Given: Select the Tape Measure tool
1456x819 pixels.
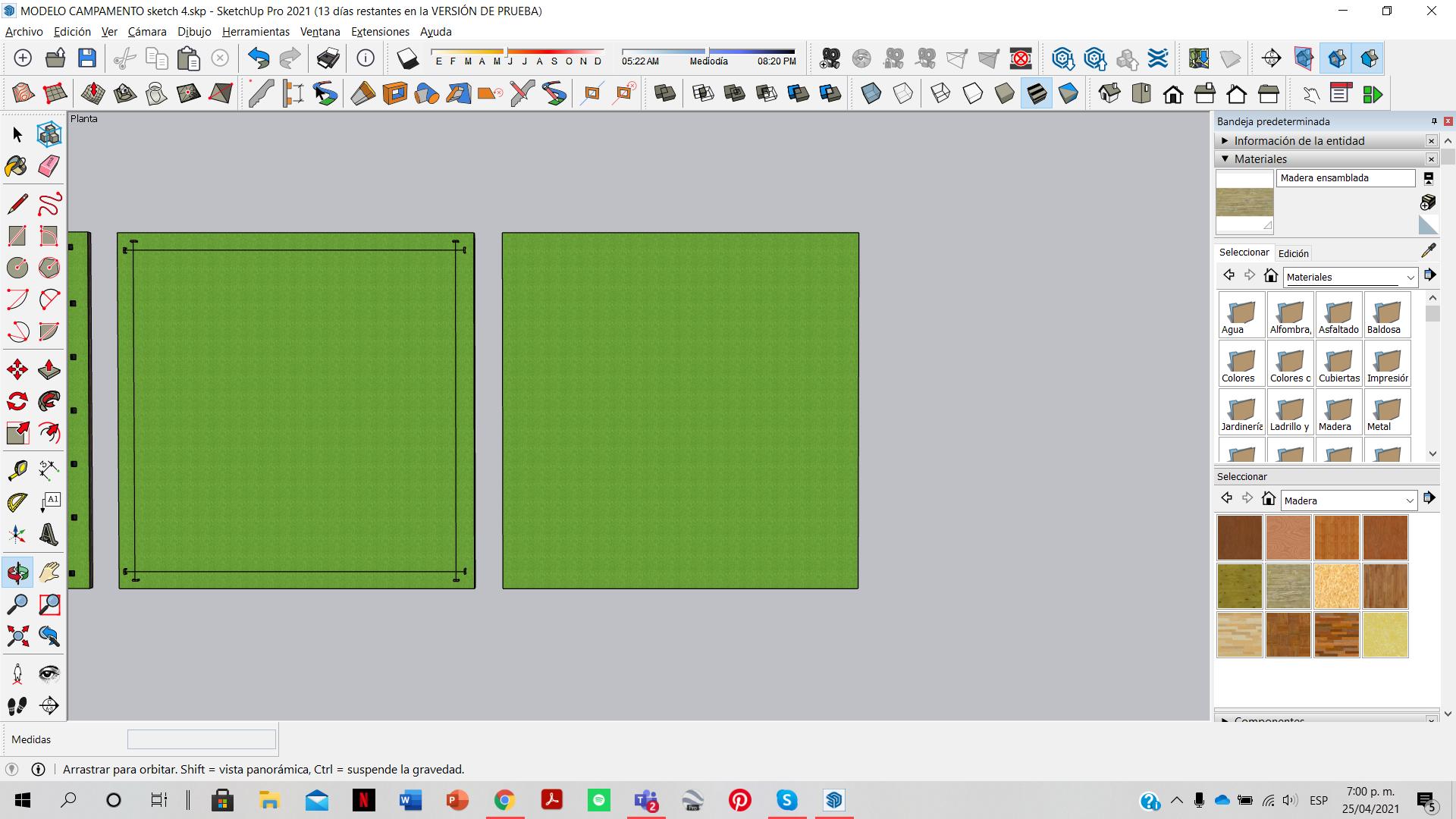Looking at the screenshot, I should [x=17, y=470].
